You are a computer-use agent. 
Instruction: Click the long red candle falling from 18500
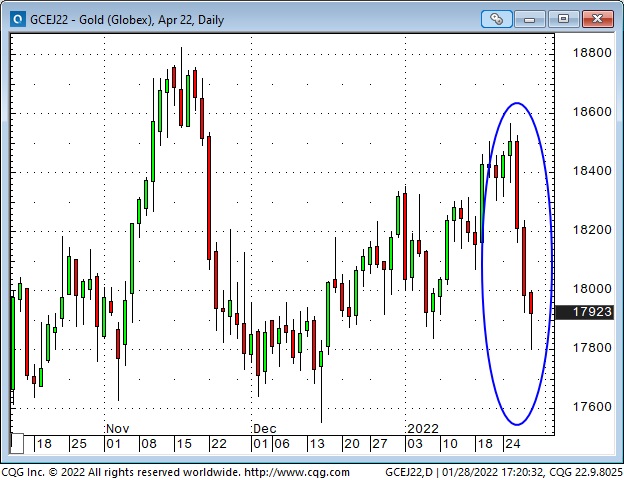pyautogui.click(x=517, y=185)
